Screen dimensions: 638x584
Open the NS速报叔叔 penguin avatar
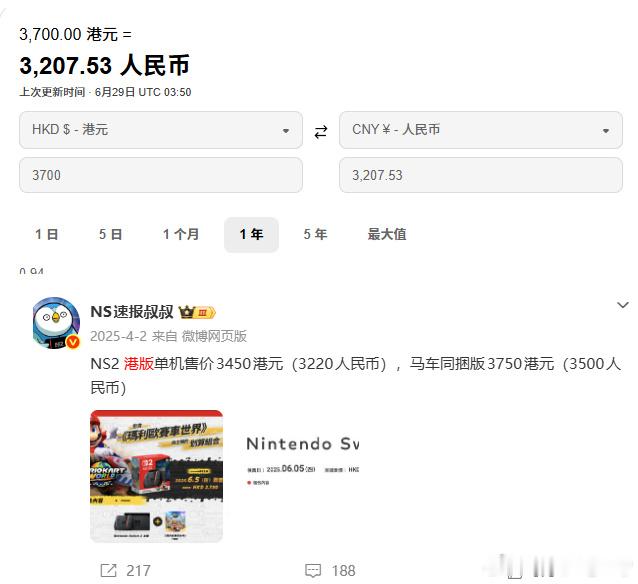click(x=56, y=323)
